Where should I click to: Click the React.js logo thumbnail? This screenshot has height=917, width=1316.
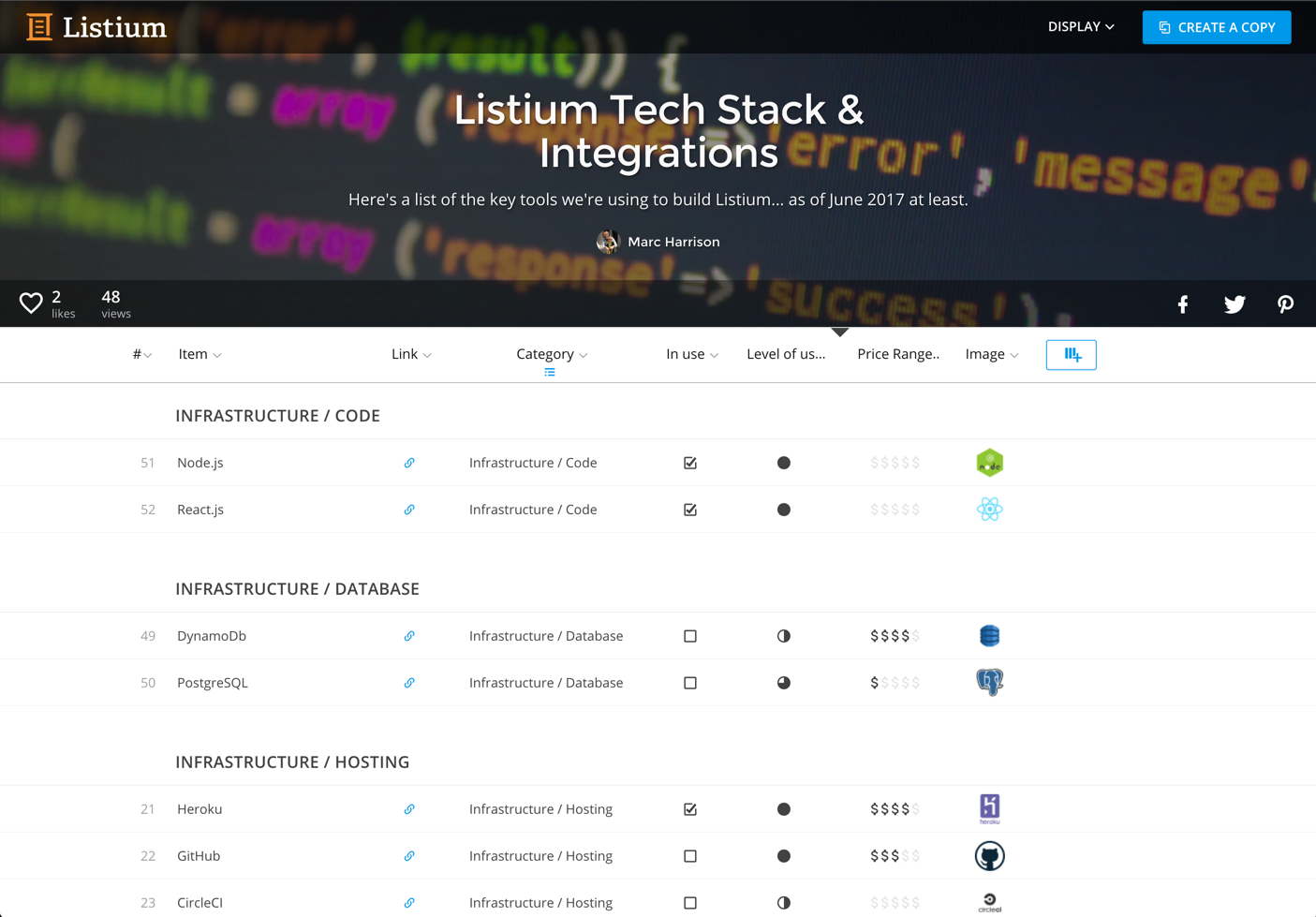click(990, 510)
